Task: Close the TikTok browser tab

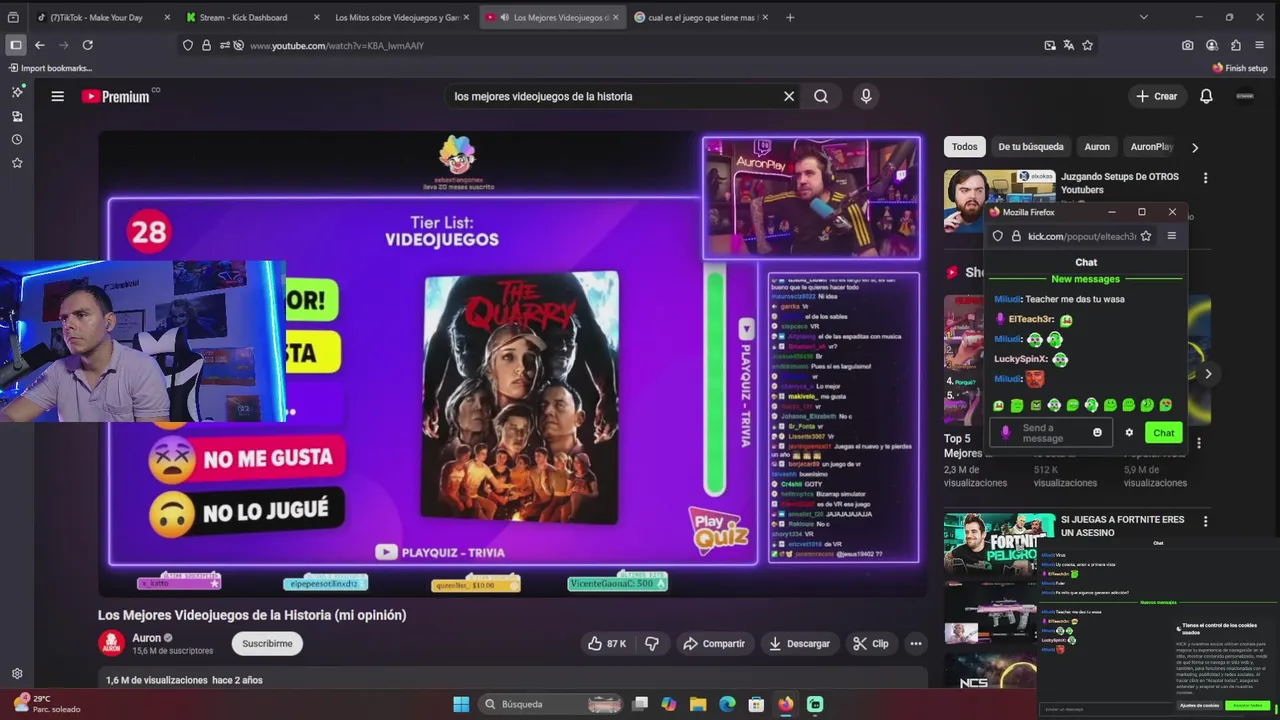Action: coord(167,17)
